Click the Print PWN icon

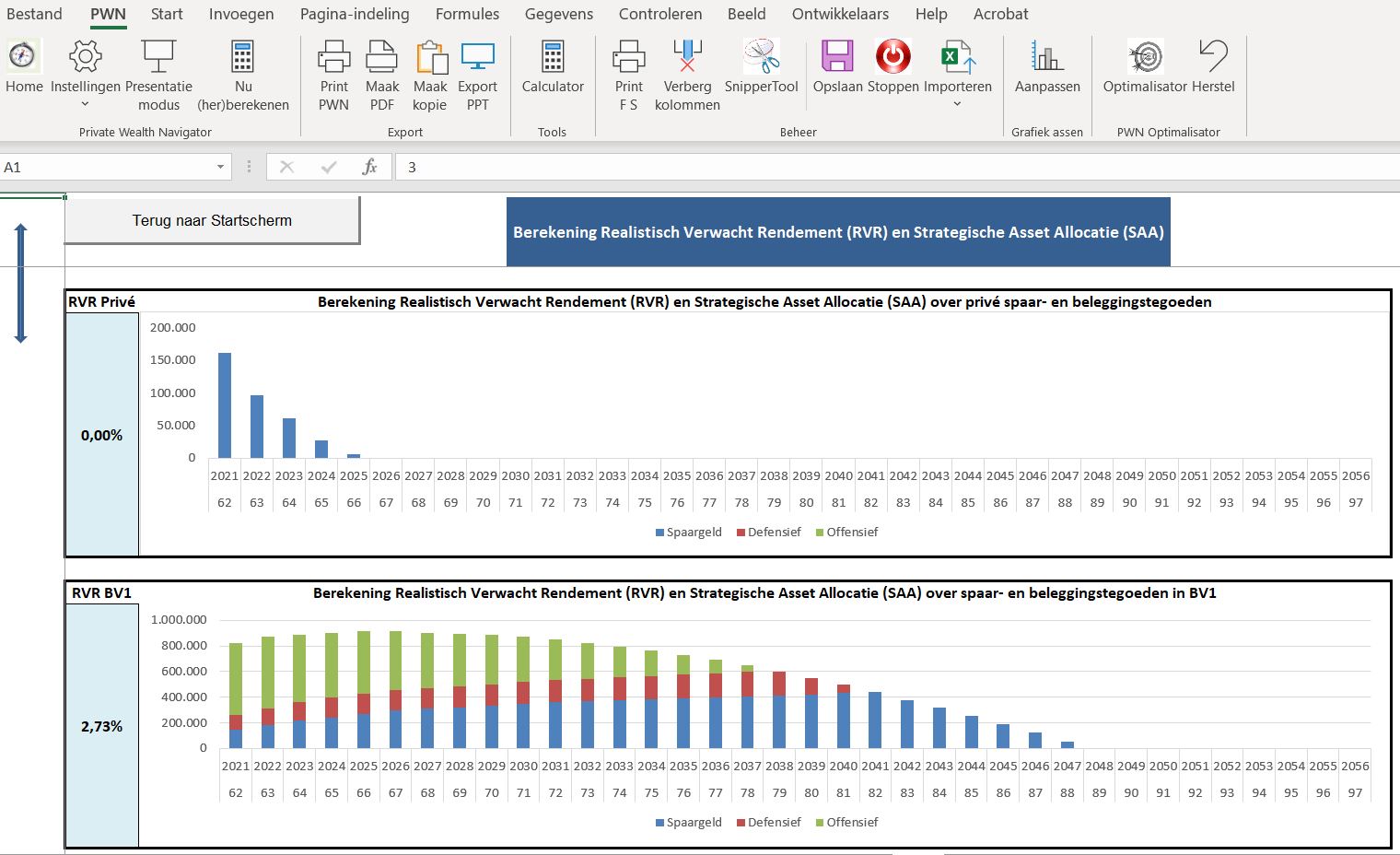pyautogui.click(x=333, y=57)
